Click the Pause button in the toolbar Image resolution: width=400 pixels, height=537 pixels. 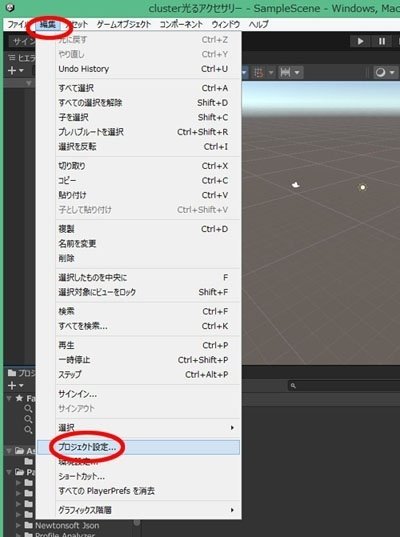[382, 41]
